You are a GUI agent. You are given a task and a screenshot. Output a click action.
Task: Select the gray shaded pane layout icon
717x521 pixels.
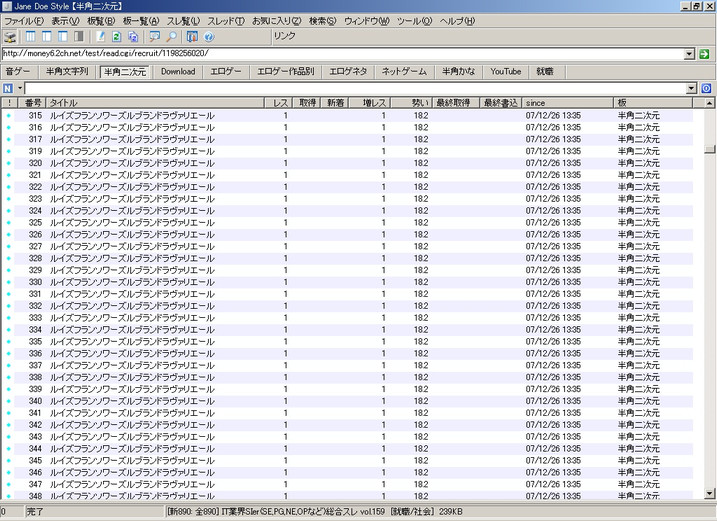(x=79, y=37)
